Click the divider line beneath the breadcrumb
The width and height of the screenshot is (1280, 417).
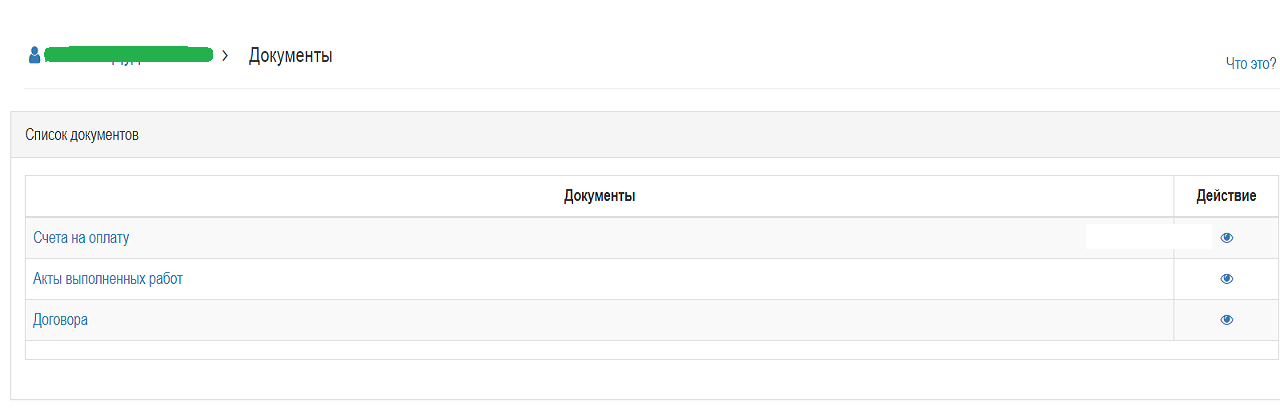pyautogui.click(x=651, y=88)
